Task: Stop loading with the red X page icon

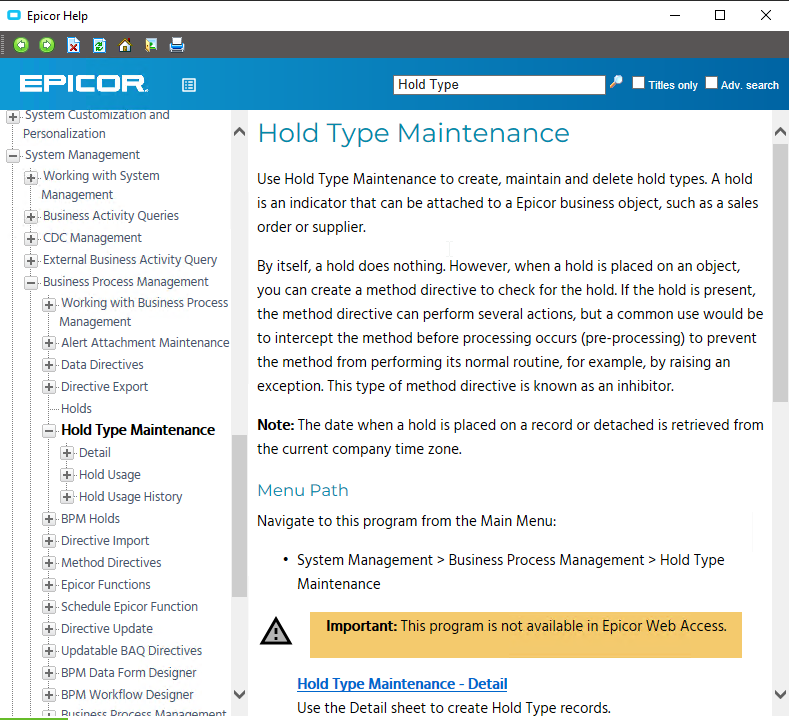Action: click(73, 45)
